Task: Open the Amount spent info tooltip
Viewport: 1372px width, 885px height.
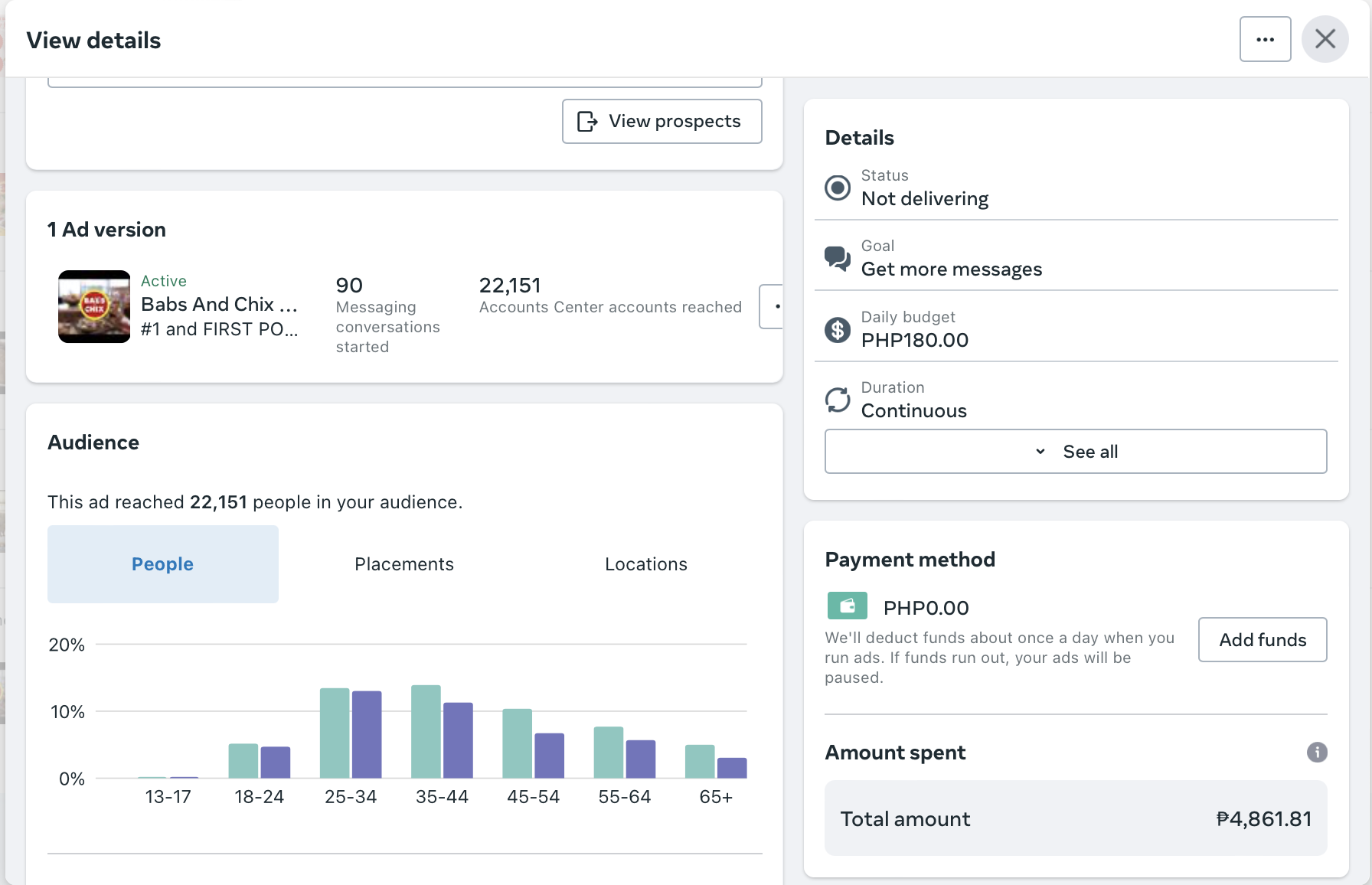Action: coord(1317,753)
